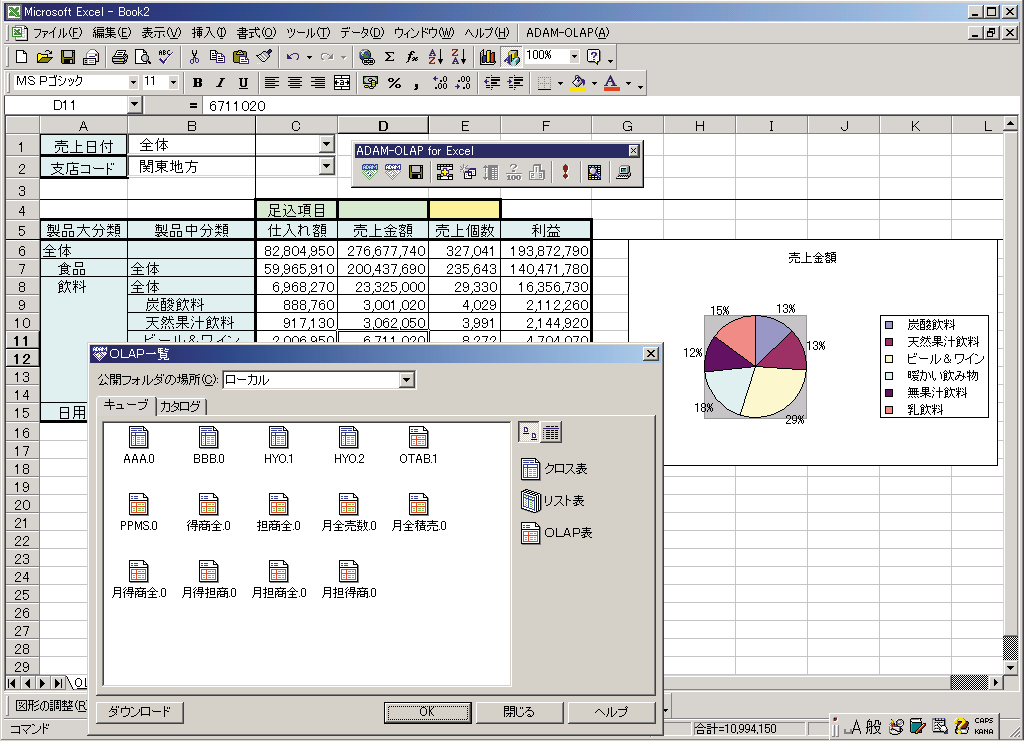Save workbook with the Standard toolbar floppy icon
This screenshot has height=741, width=1024.
click(x=68, y=57)
